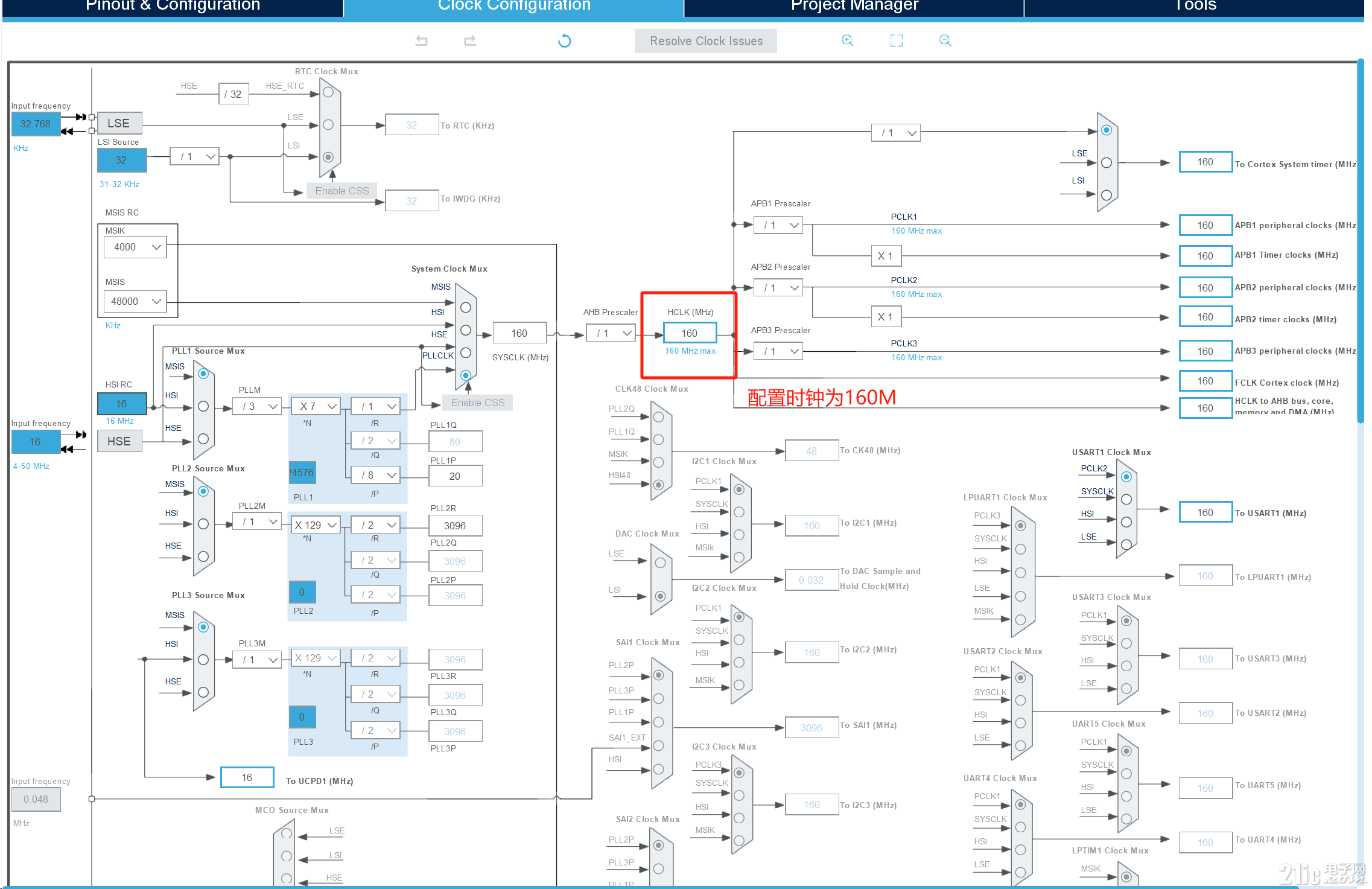Click the Resolve Clock Issues button
The height and width of the screenshot is (889, 1372).
point(705,40)
